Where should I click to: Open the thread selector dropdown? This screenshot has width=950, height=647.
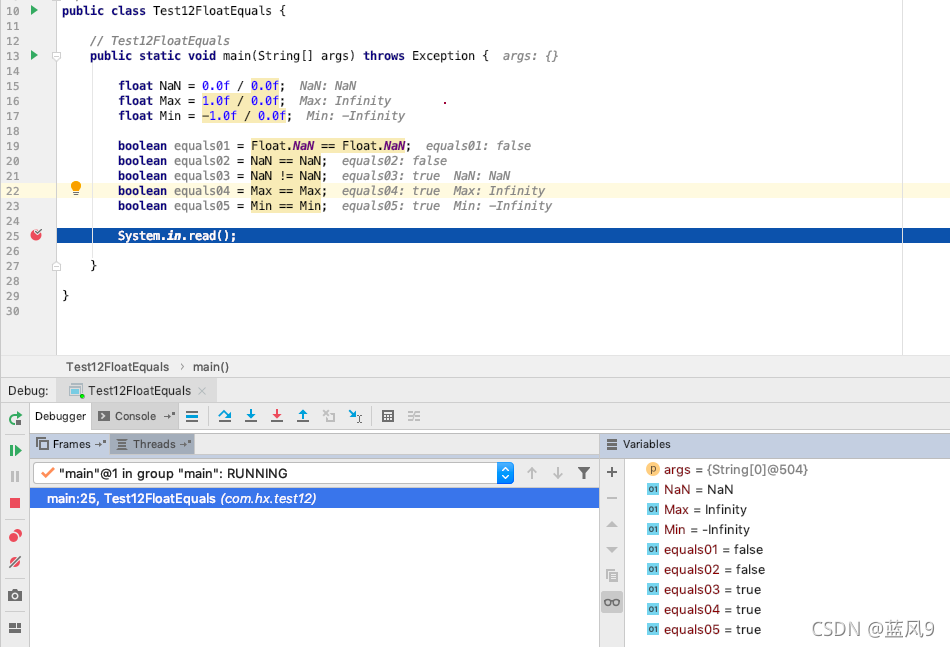505,473
